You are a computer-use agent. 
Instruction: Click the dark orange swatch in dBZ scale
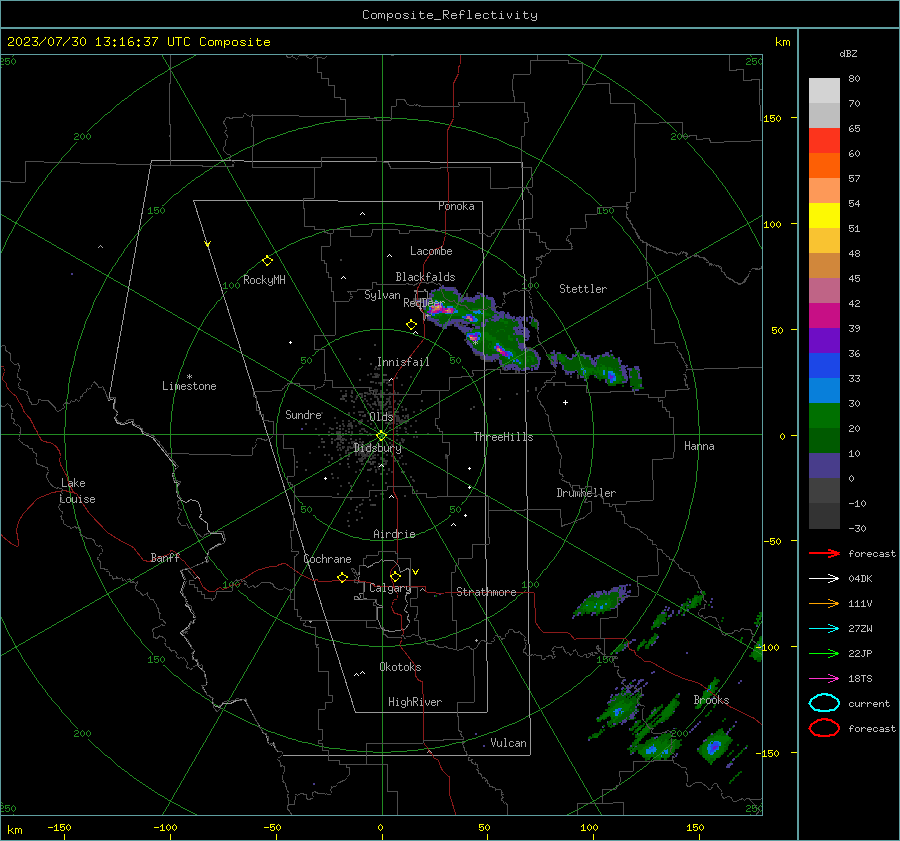point(824,166)
